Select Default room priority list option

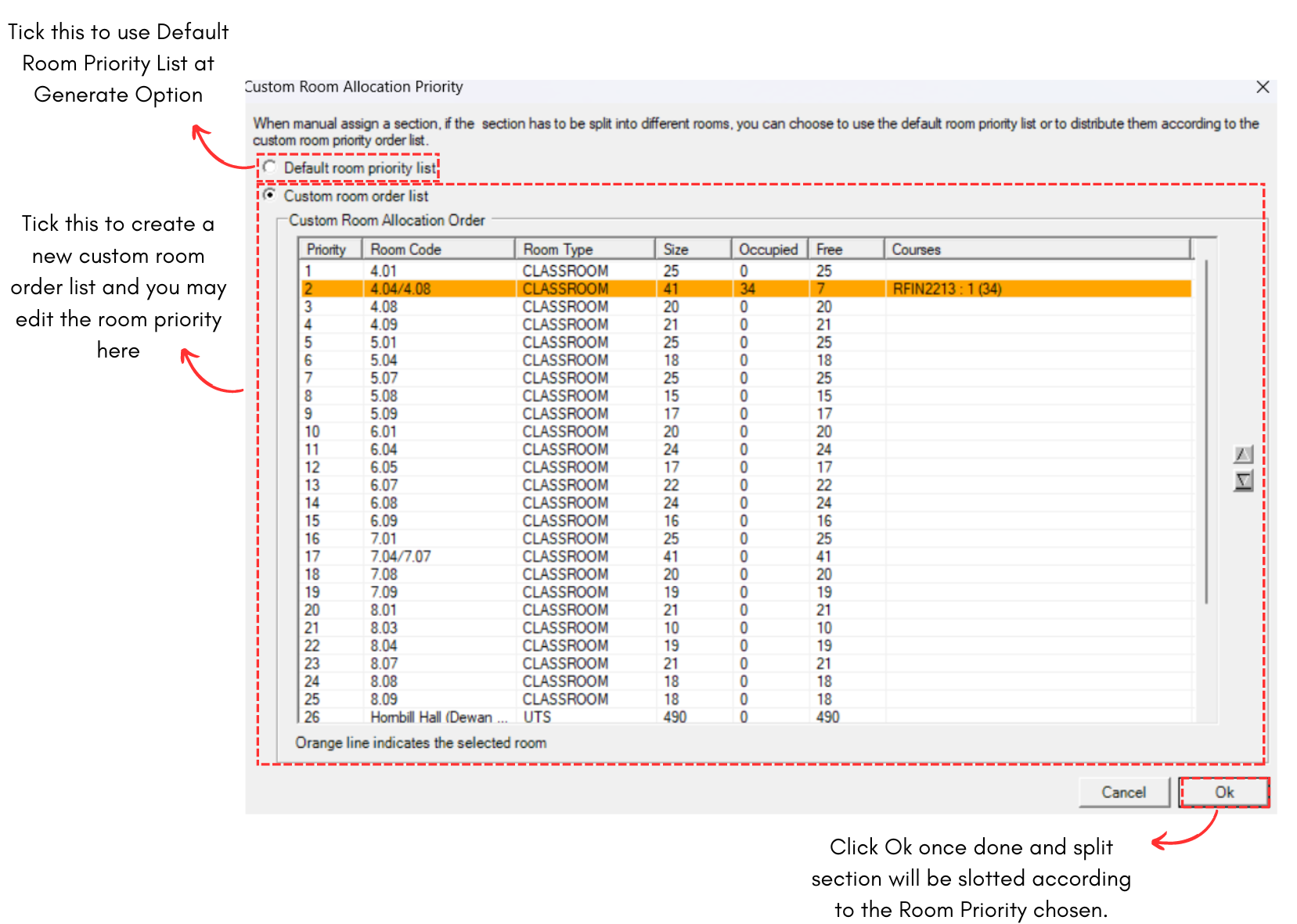pyautogui.click(x=270, y=167)
